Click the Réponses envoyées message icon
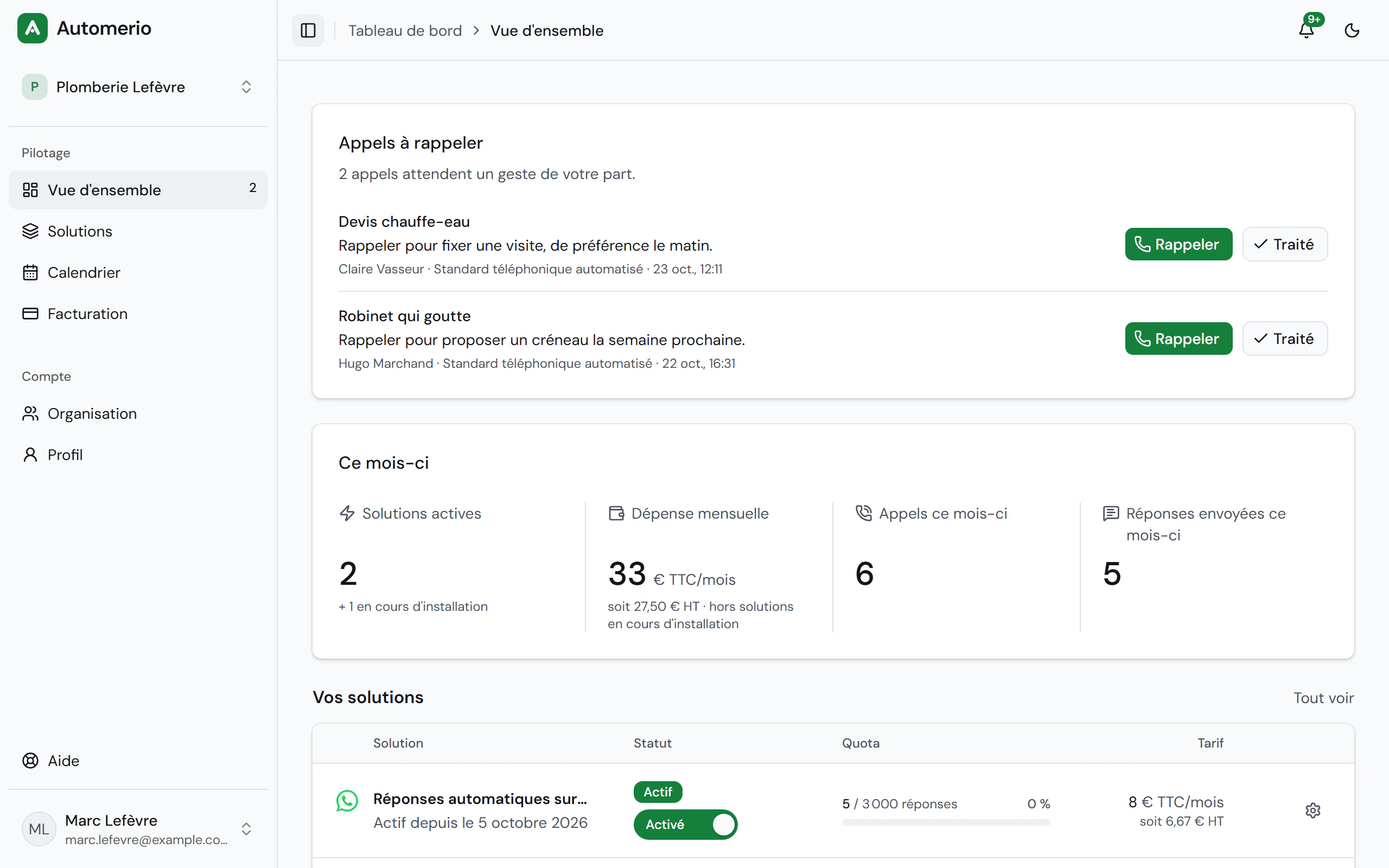The width and height of the screenshot is (1389, 868). tap(1111, 513)
